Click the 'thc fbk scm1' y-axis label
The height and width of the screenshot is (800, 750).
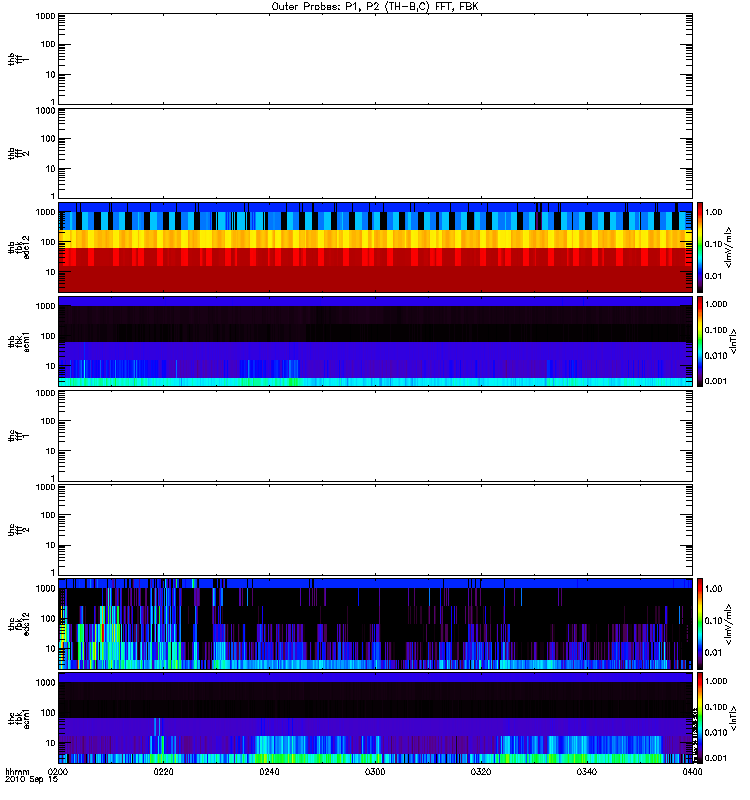(19, 718)
